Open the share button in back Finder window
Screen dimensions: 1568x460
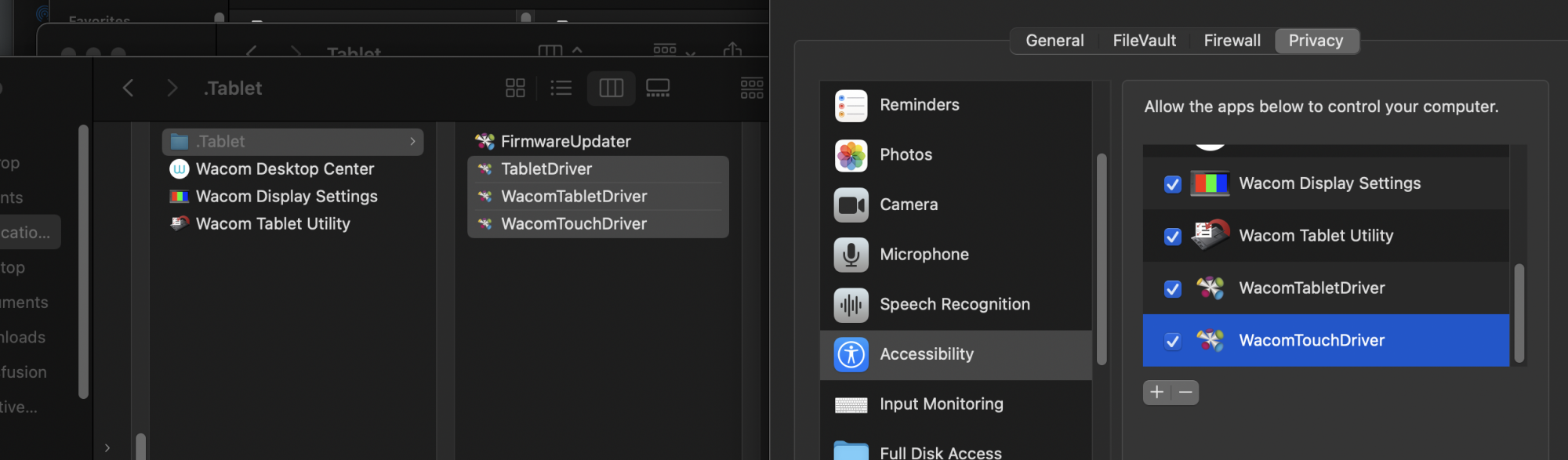(732, 50)
